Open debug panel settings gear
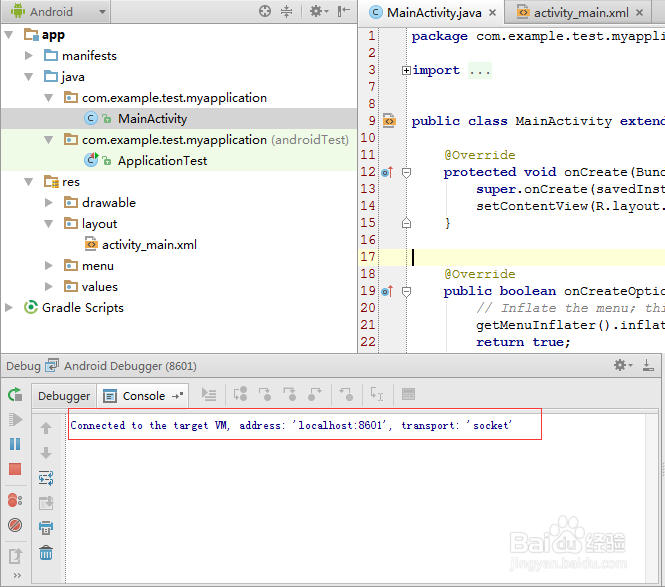 (x=623, y=365)
